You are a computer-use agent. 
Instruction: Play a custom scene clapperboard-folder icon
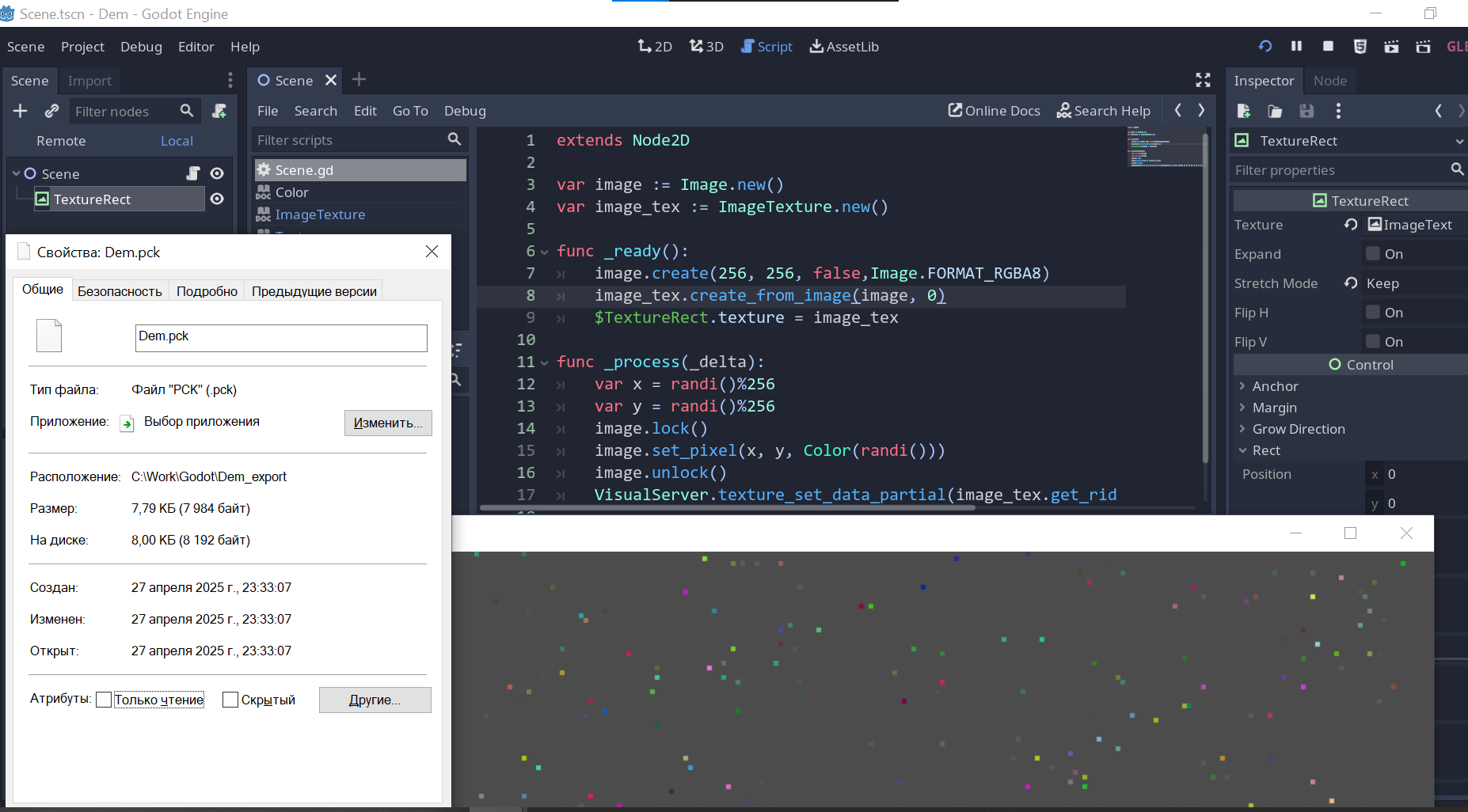(1423, 47)
